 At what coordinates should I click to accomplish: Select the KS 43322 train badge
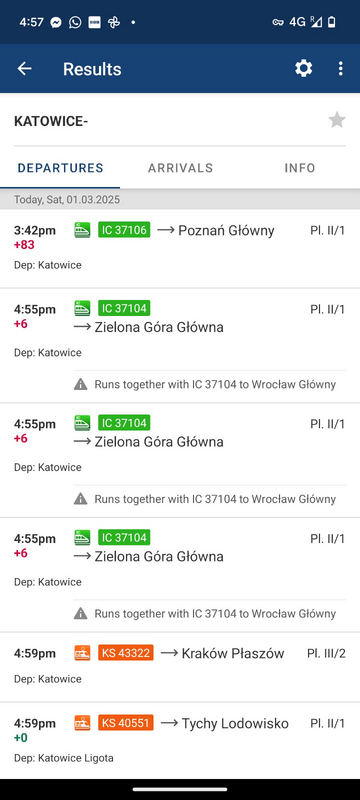coord(126,653)
